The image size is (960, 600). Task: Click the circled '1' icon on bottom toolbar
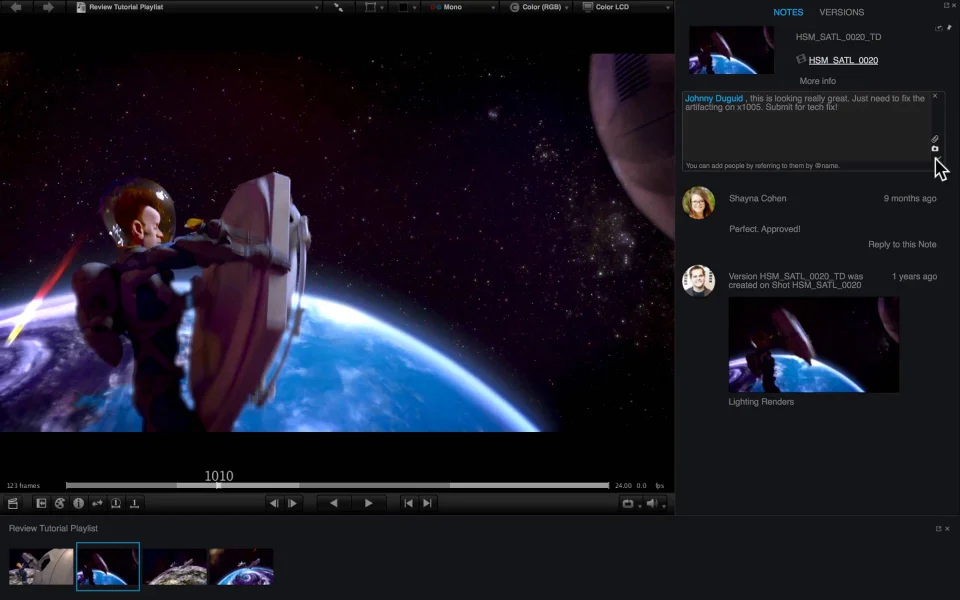click(x=116, y=503)
